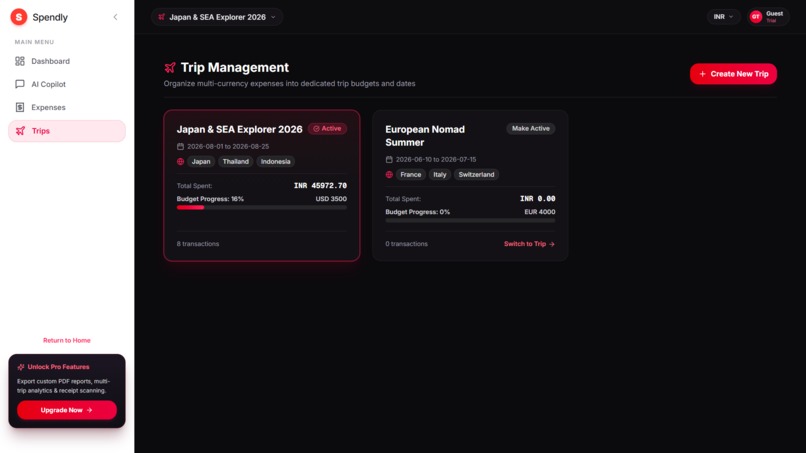Click the USD 3500 budget amount
Viewport: 806px width, 453px height.
tap(331, 199)
